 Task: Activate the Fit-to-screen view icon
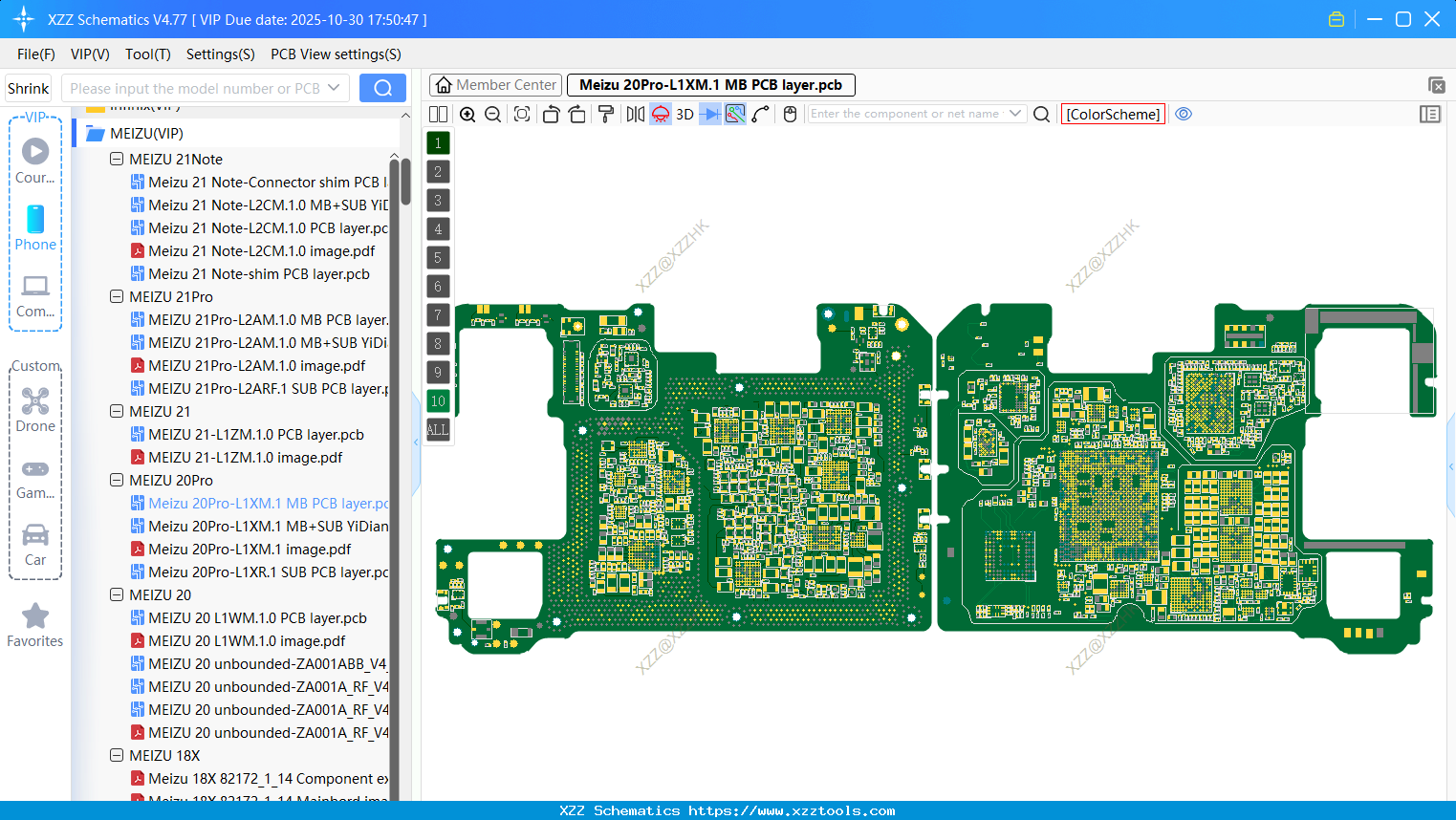pyautogui.click(x=522, y=114)
